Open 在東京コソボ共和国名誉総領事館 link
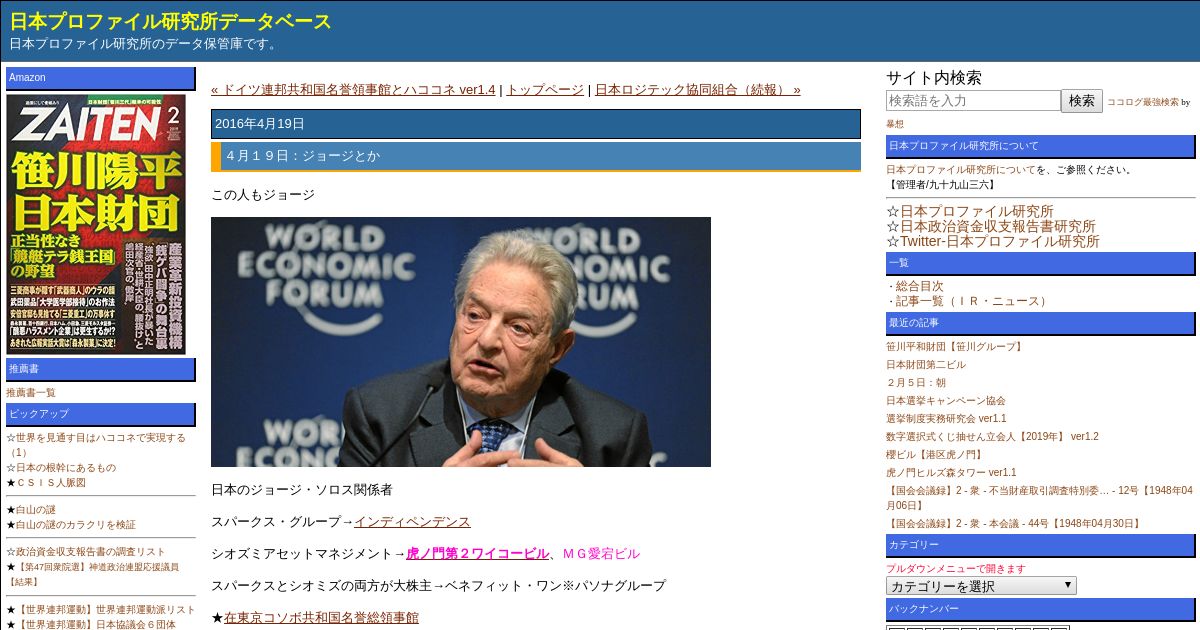Viewport: 1200px width, 630px height. [321, 617]
